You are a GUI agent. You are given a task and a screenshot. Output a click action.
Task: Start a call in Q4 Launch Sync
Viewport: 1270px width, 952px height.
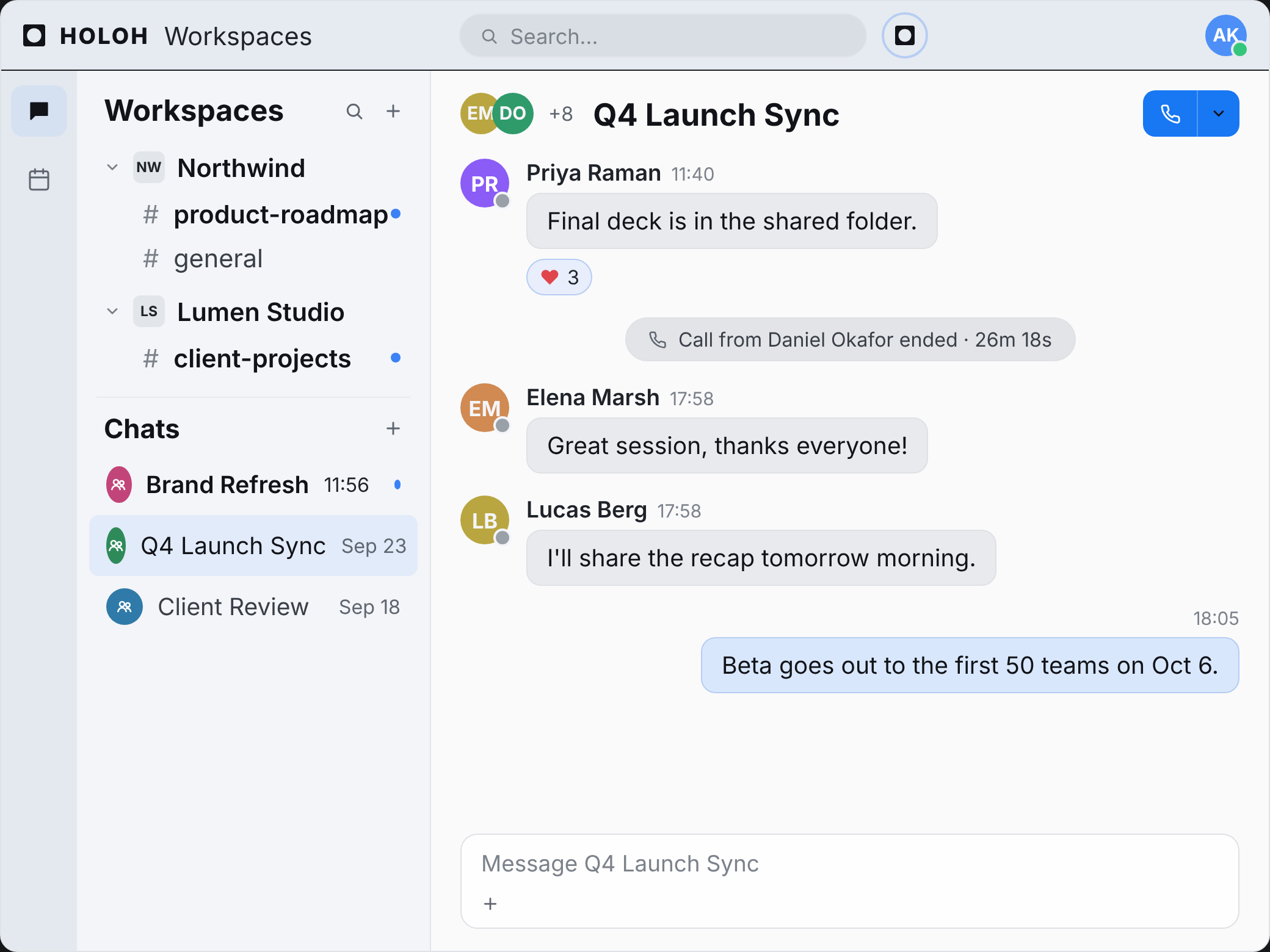pos(1170,114)
